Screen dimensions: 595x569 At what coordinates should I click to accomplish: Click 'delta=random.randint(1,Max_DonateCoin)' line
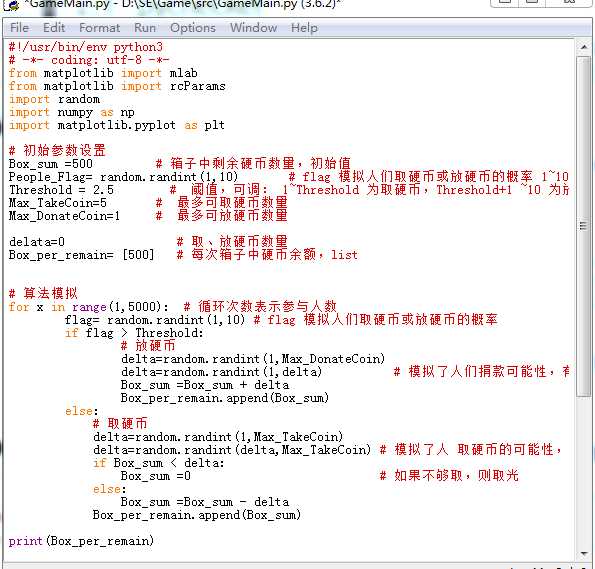[253, 359]
